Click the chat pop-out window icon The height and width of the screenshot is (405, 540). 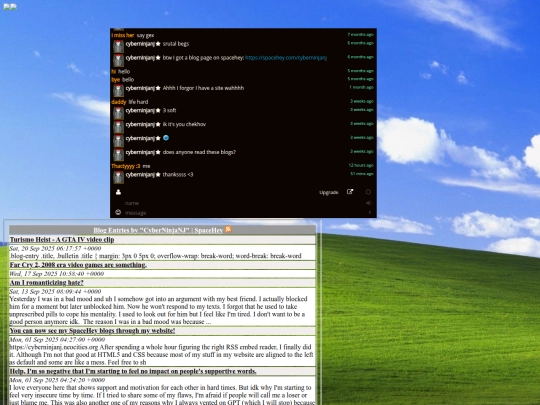(x=350, y=192)
